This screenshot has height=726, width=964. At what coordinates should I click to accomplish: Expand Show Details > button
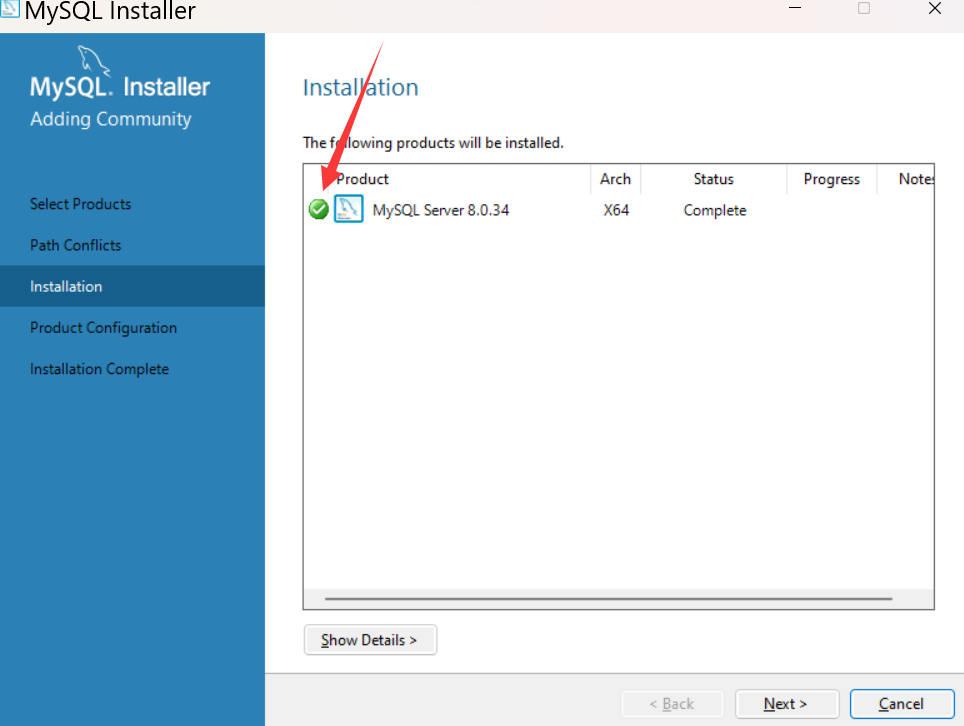(x=370, y=640)
